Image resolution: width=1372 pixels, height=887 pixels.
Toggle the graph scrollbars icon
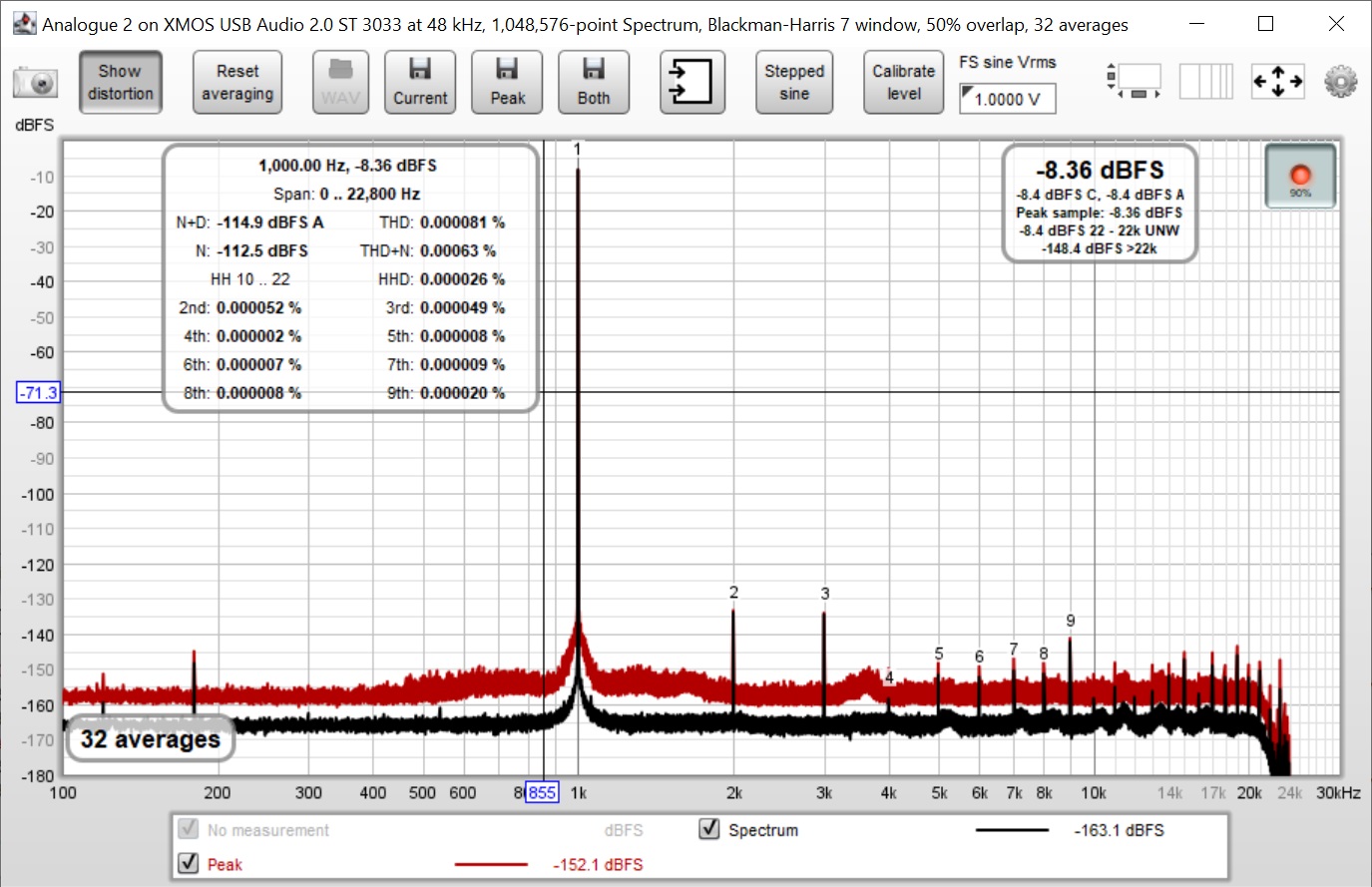tap(1135, 81)
